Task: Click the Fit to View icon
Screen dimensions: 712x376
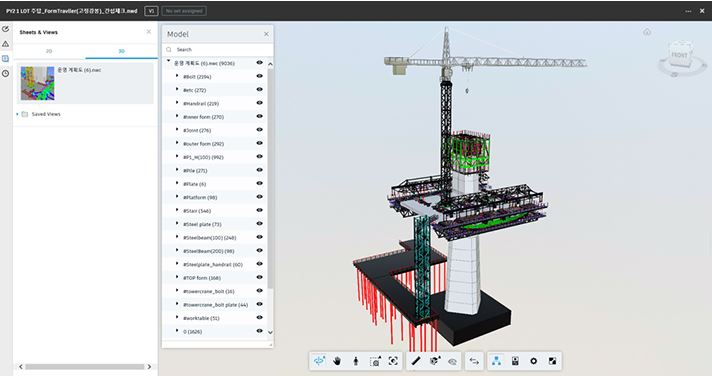Action: pyautogui.click(x=393, y=361)
